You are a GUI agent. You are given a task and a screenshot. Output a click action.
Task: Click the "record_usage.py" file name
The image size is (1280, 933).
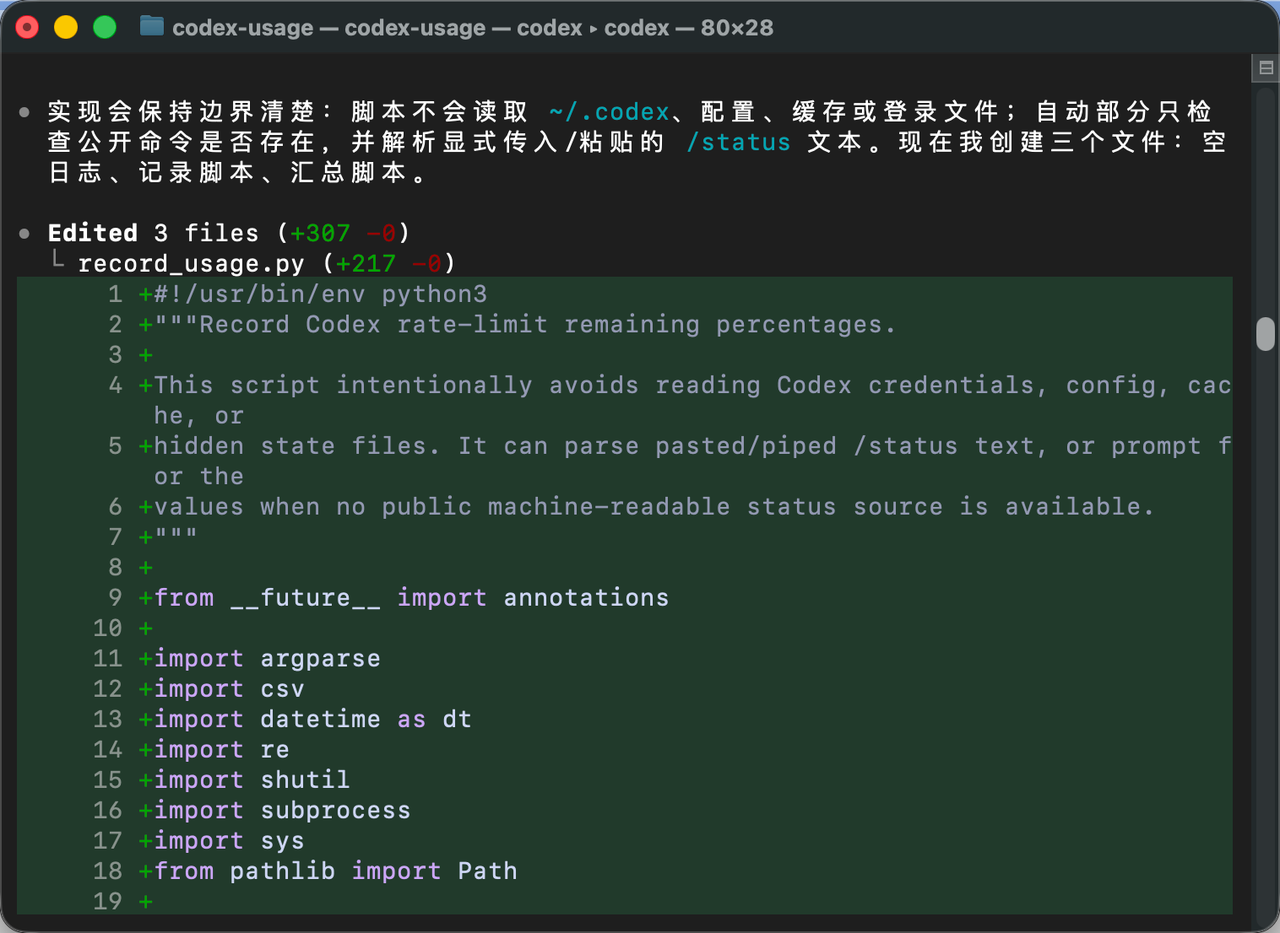point(192,263)
